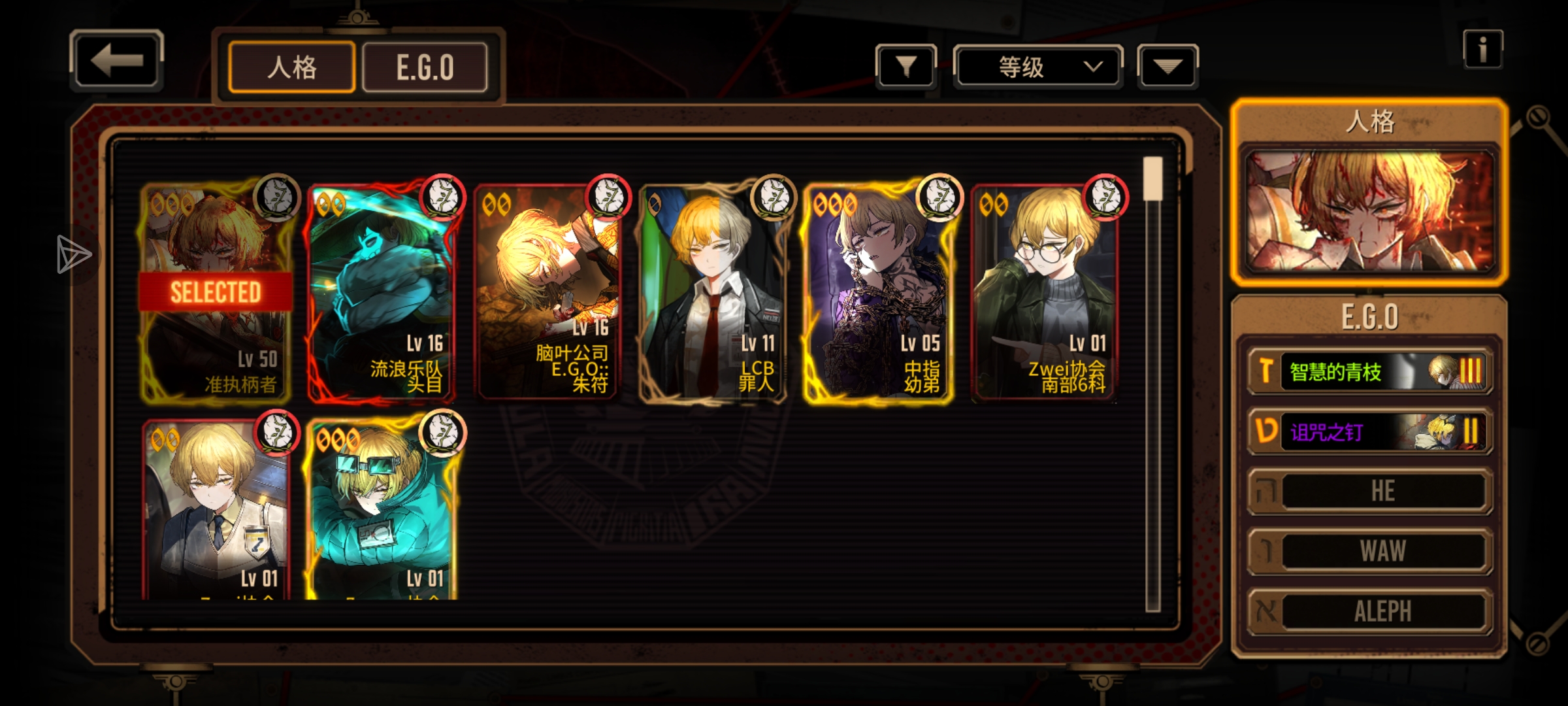Click the selected identity portrait under 人格 panel
Image resolution: width=1568 pixels, height=706 pixels.
click(1370, 211)
